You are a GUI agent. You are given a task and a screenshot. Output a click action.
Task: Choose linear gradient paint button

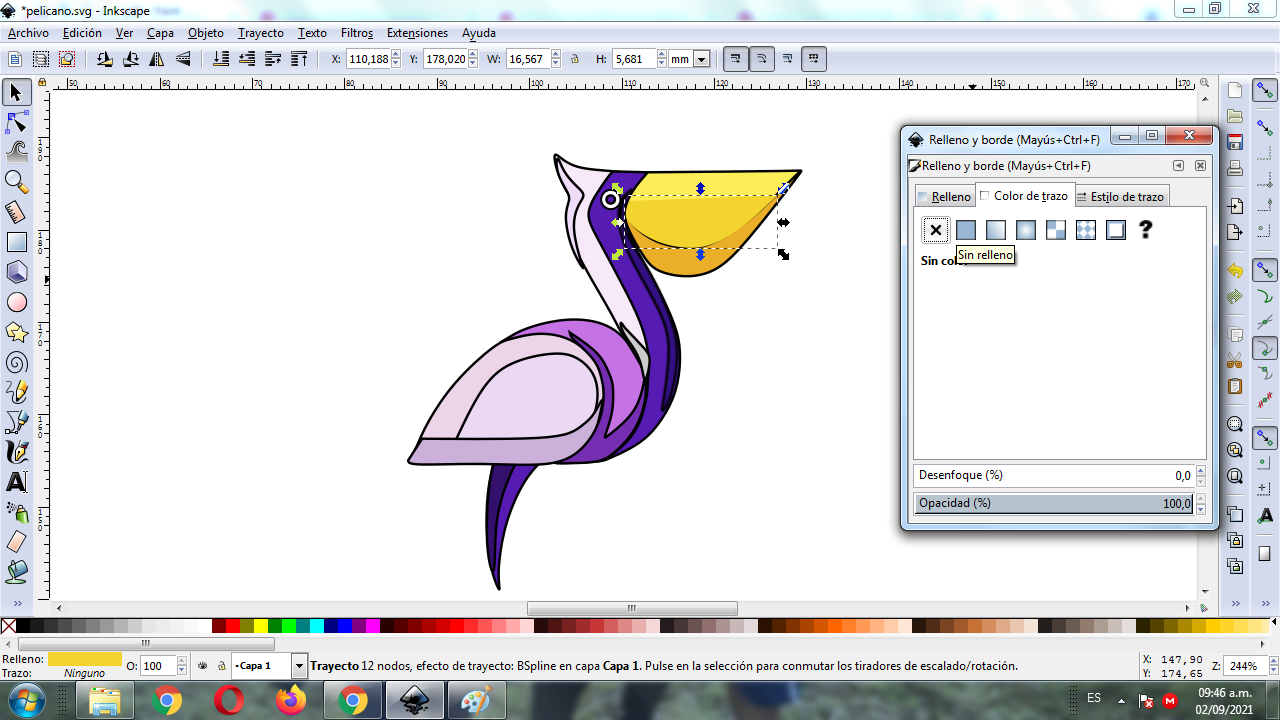pyautogui.click(x=995, y=230)
